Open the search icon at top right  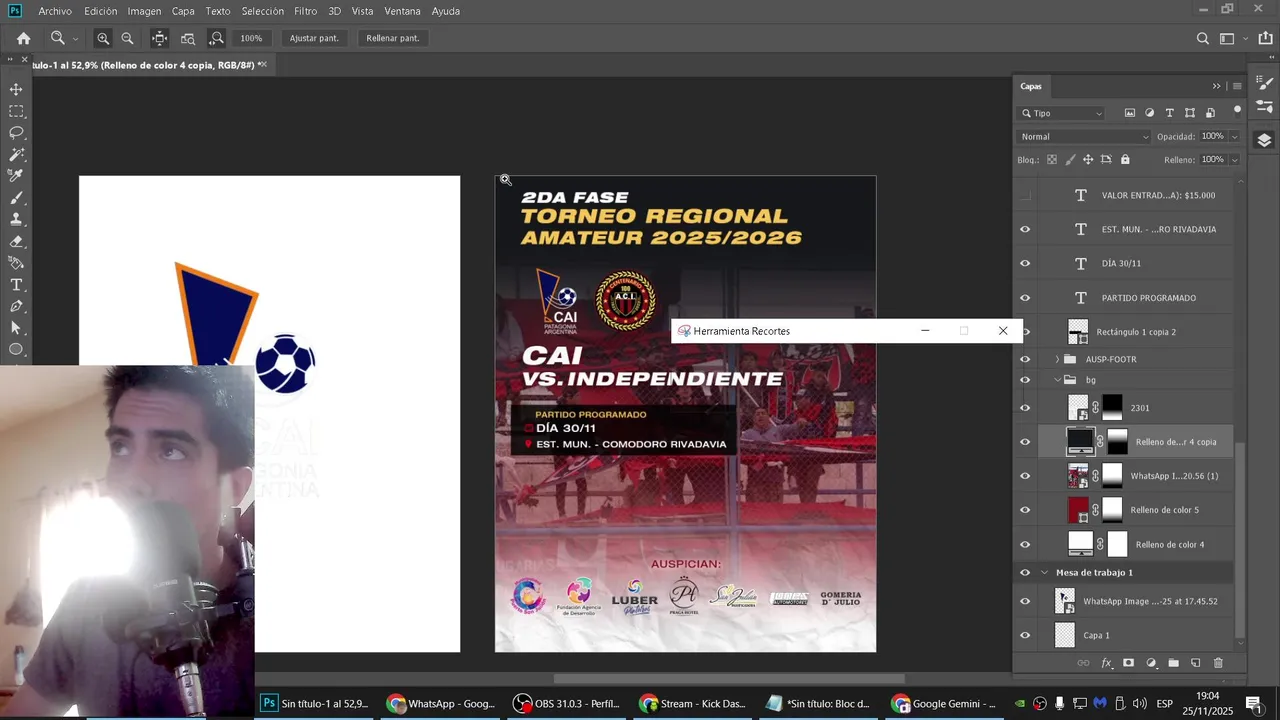pos(1203,38)
